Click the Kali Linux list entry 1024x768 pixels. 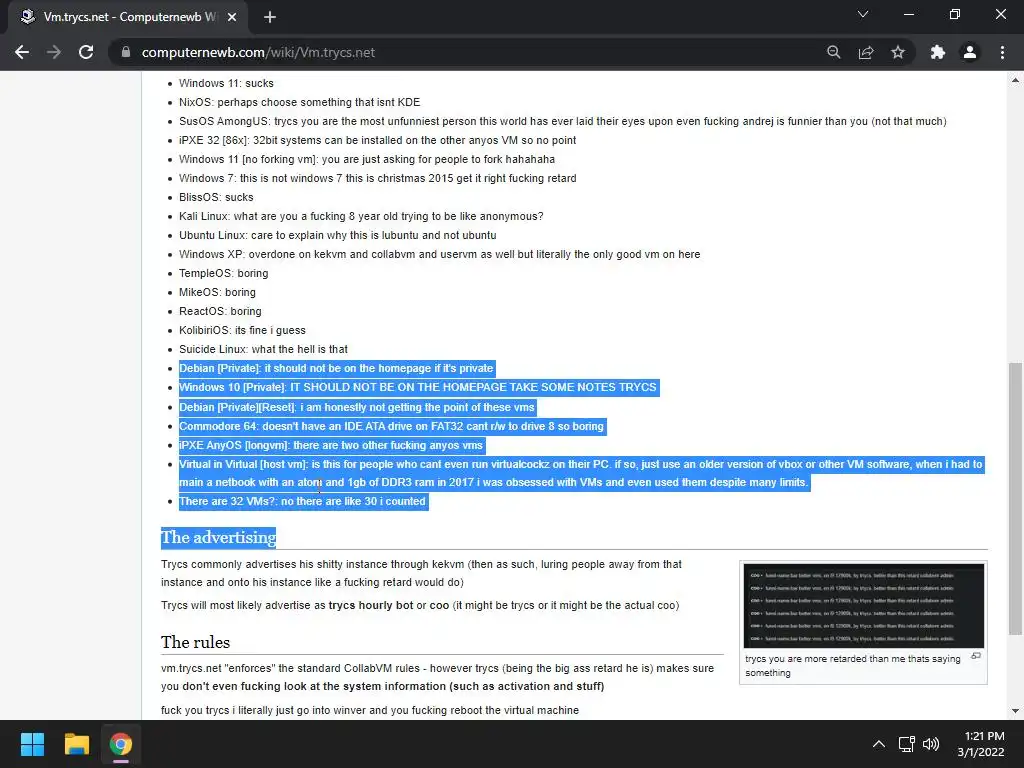point(361,216)
